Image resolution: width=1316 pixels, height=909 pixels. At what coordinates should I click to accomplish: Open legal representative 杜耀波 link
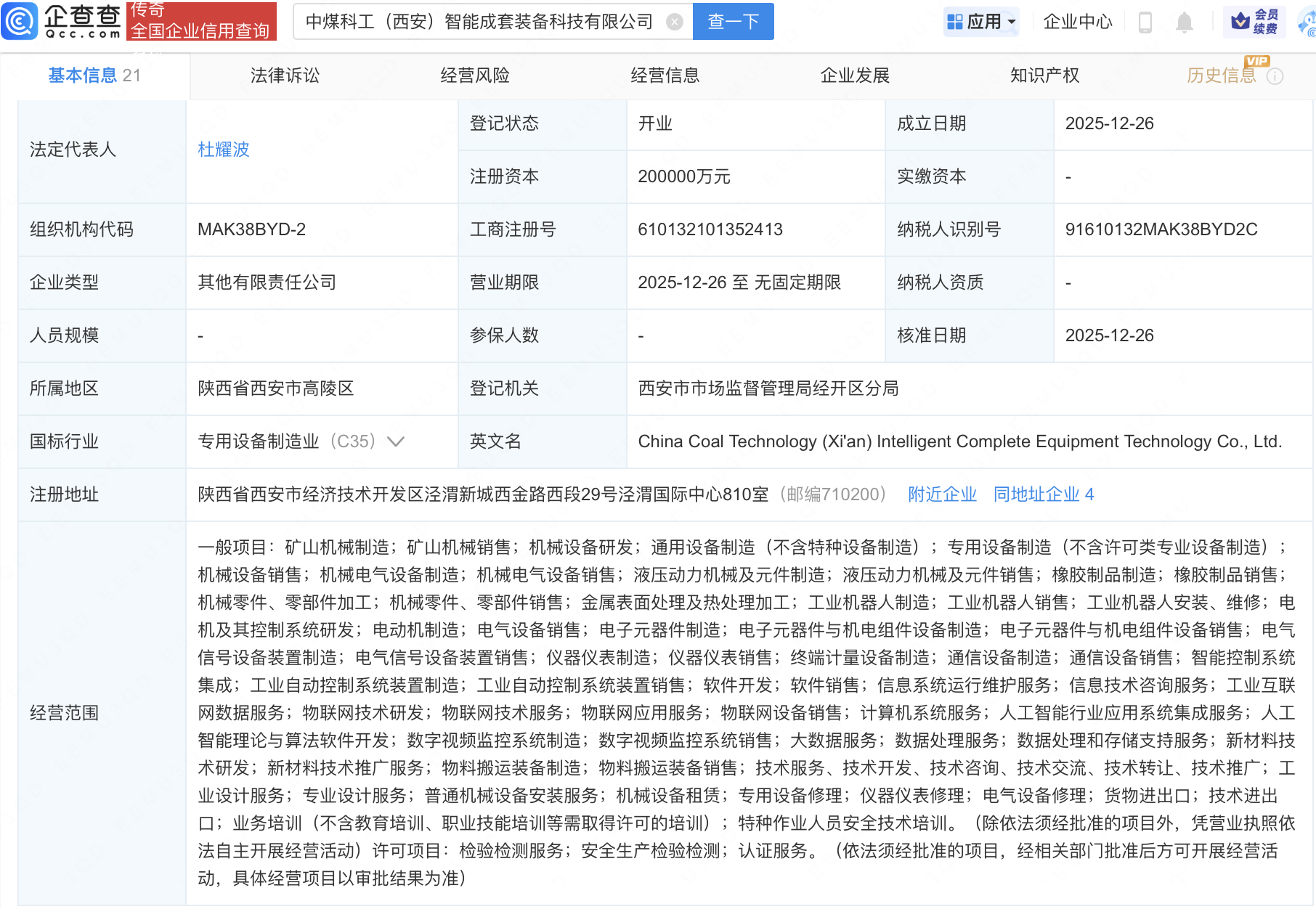pos(224,150)
